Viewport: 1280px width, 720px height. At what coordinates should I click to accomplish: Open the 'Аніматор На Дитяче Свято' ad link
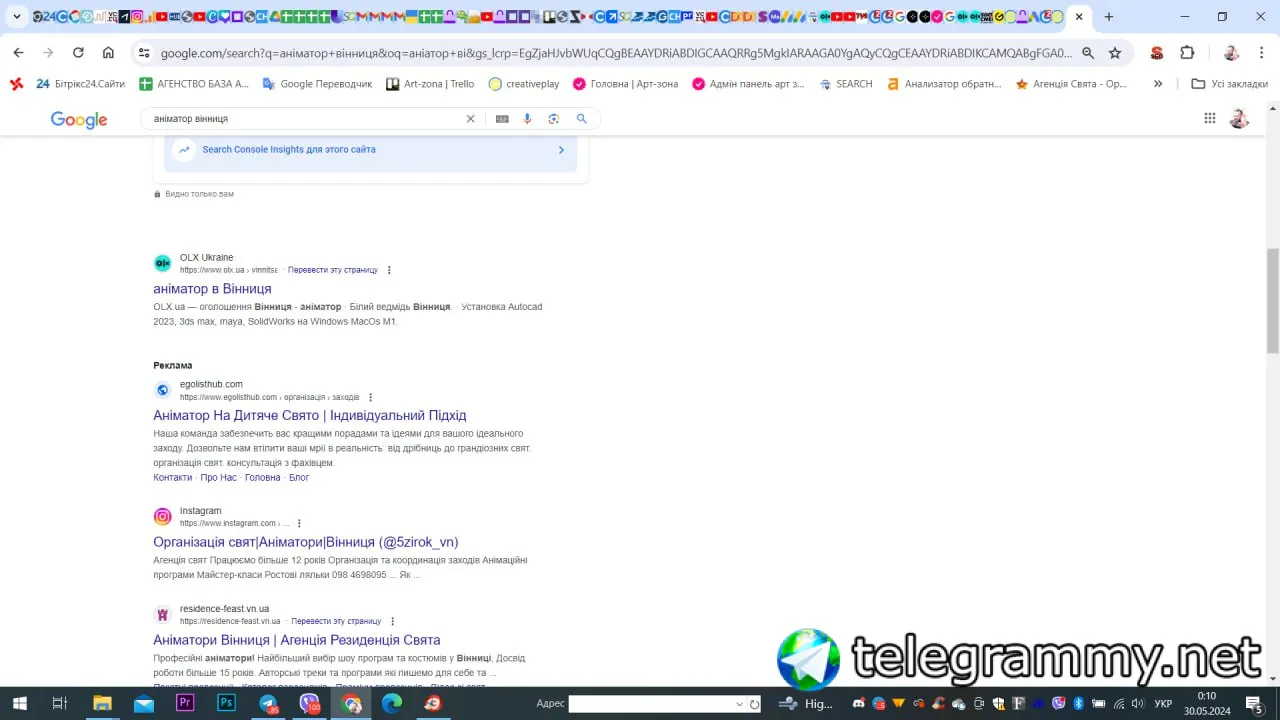point(310,416)
